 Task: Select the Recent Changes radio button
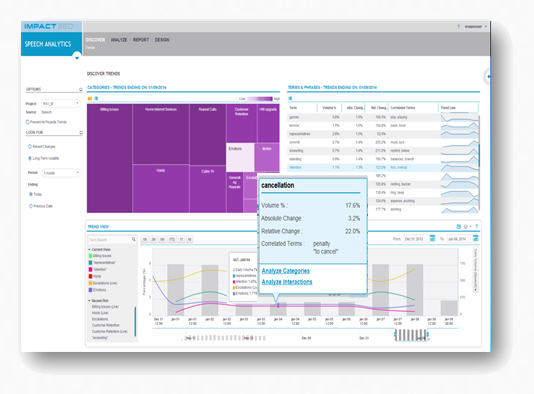click(30, 146)
